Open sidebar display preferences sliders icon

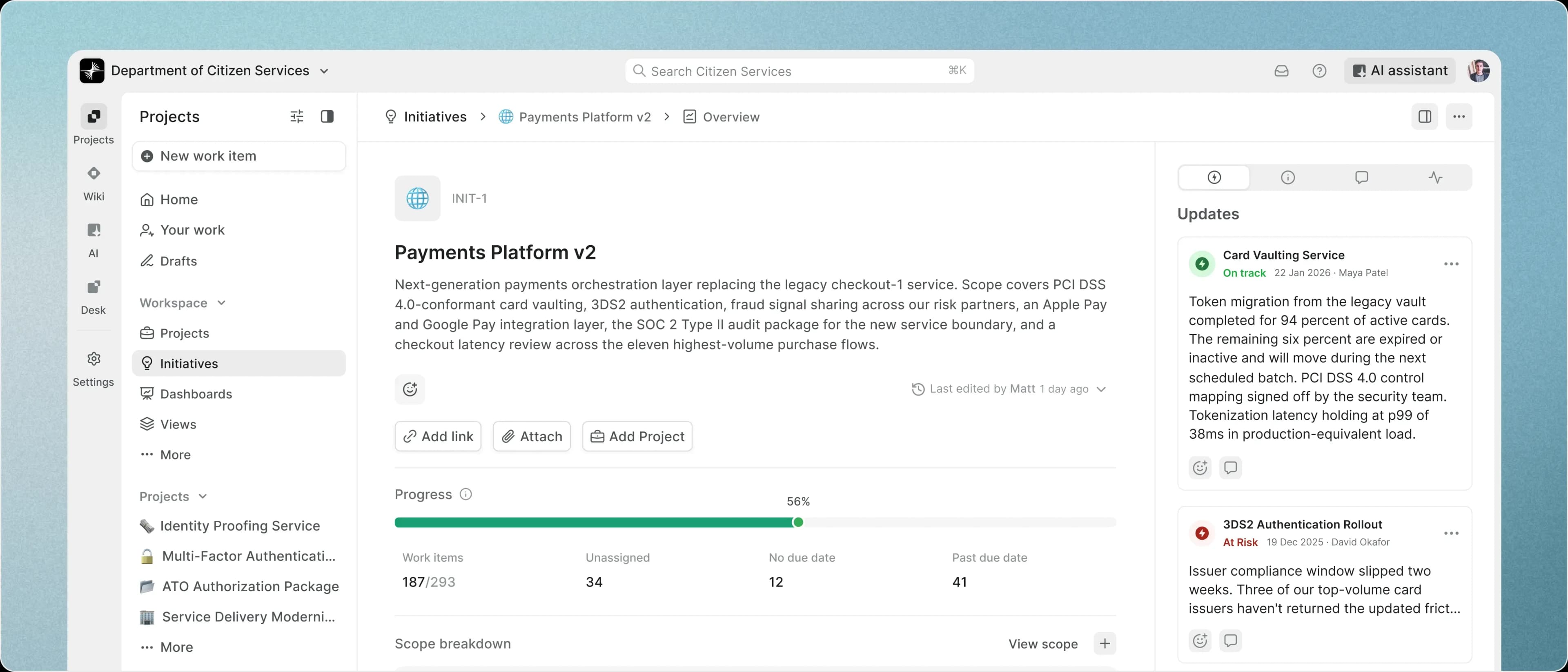coord(296,116)
